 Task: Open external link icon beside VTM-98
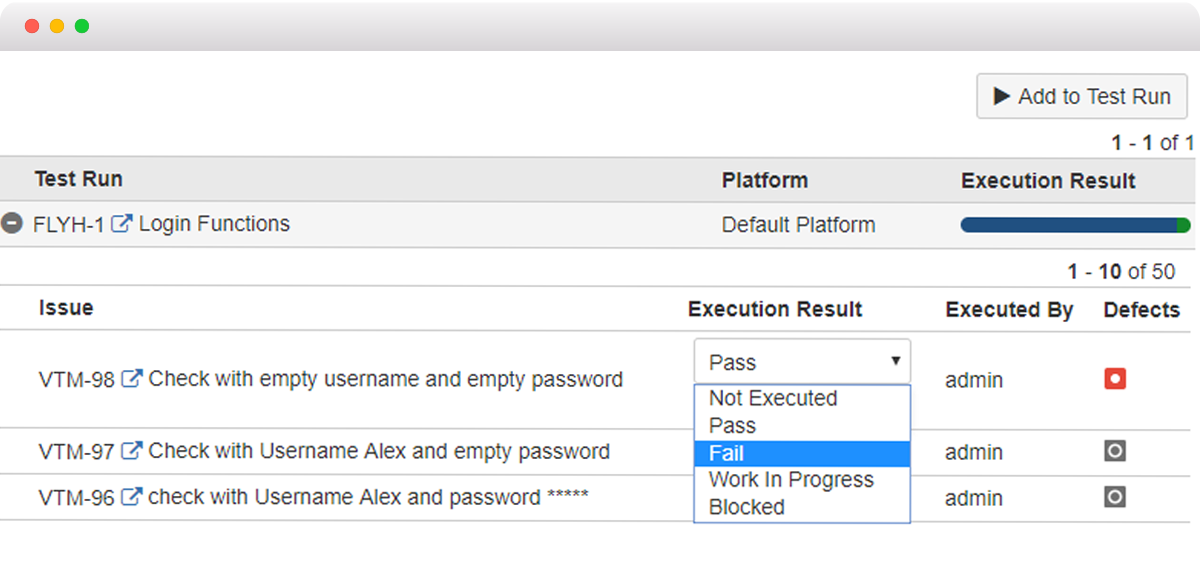132,379
